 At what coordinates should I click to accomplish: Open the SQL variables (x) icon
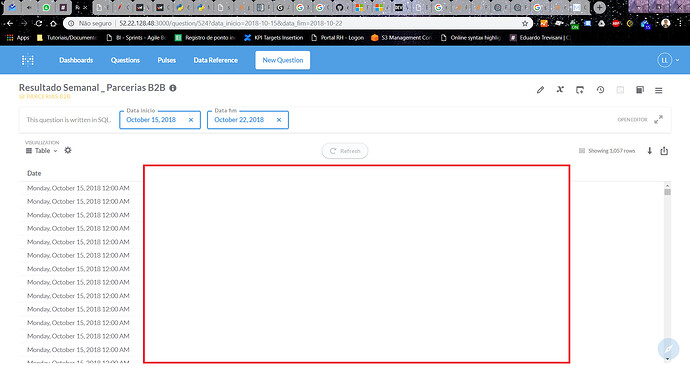click(x=560, y=89)
